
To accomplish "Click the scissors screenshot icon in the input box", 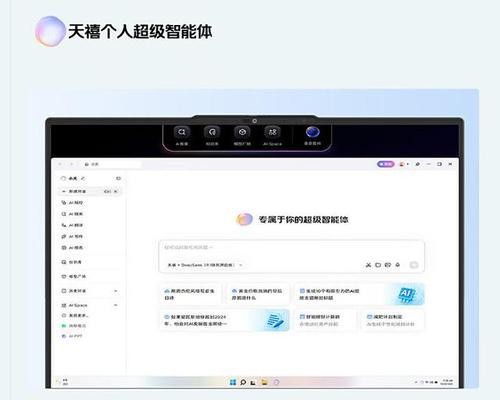I will point(368,265).
